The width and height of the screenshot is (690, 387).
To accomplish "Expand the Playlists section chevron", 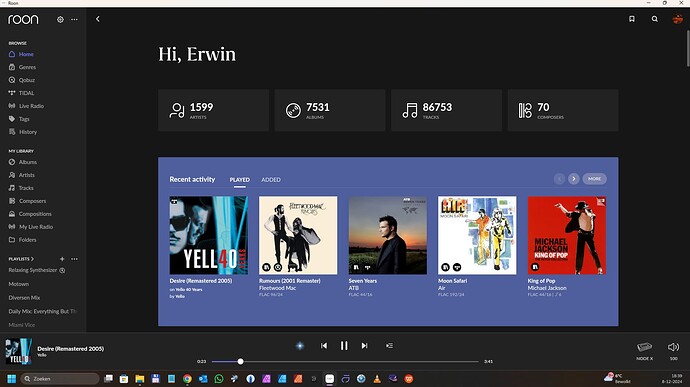I will coord(32,259).
